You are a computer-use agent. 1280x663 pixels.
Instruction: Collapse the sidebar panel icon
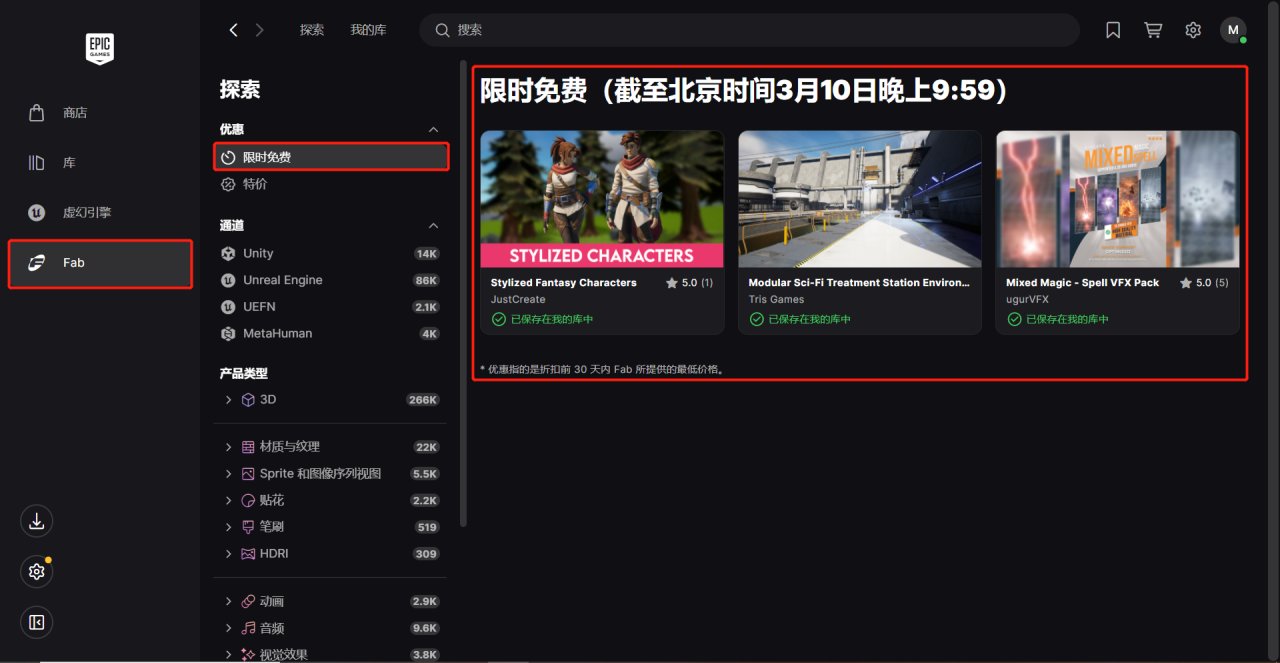click(x=36, y=623)
